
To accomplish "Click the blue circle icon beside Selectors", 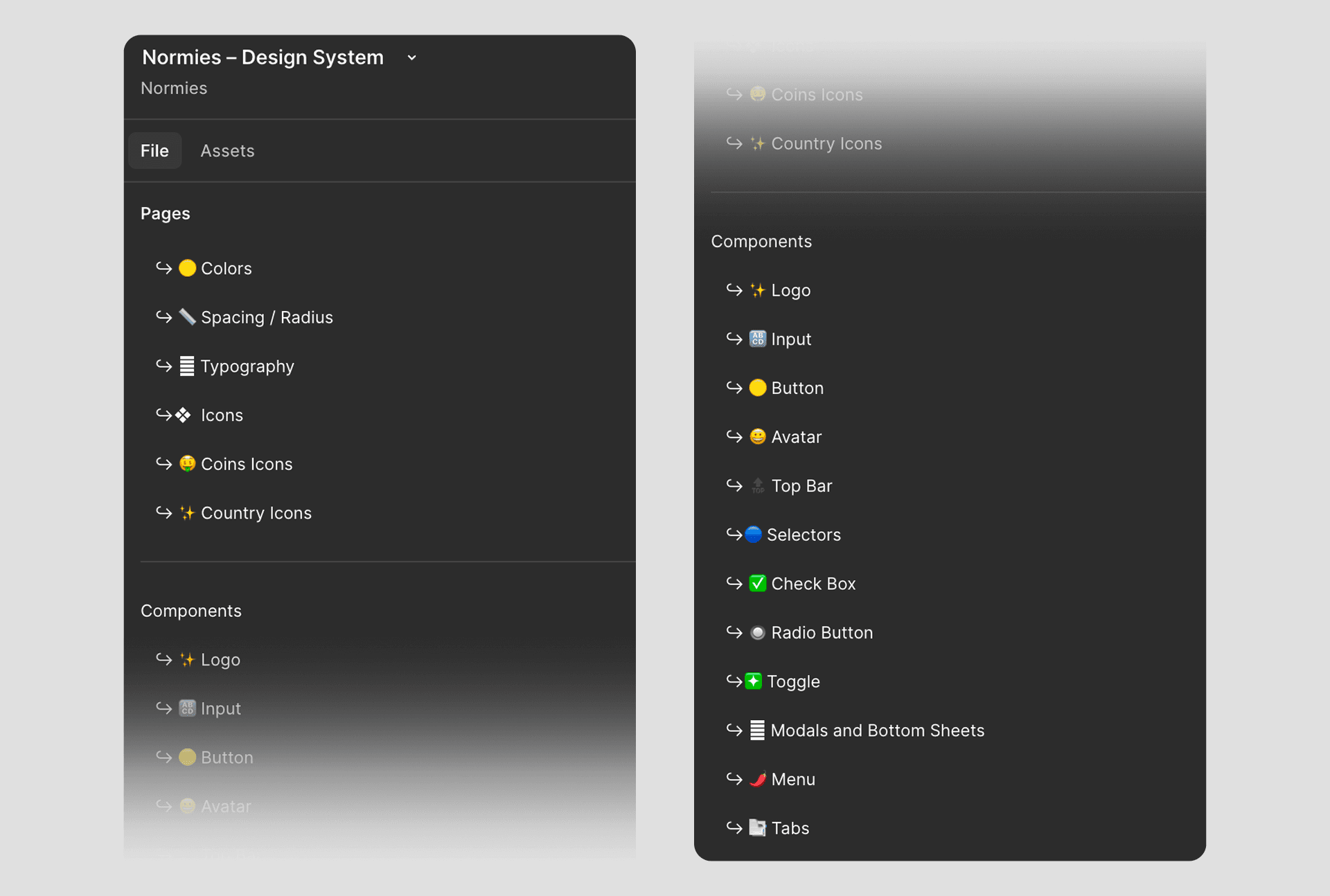I will [754, 535].
